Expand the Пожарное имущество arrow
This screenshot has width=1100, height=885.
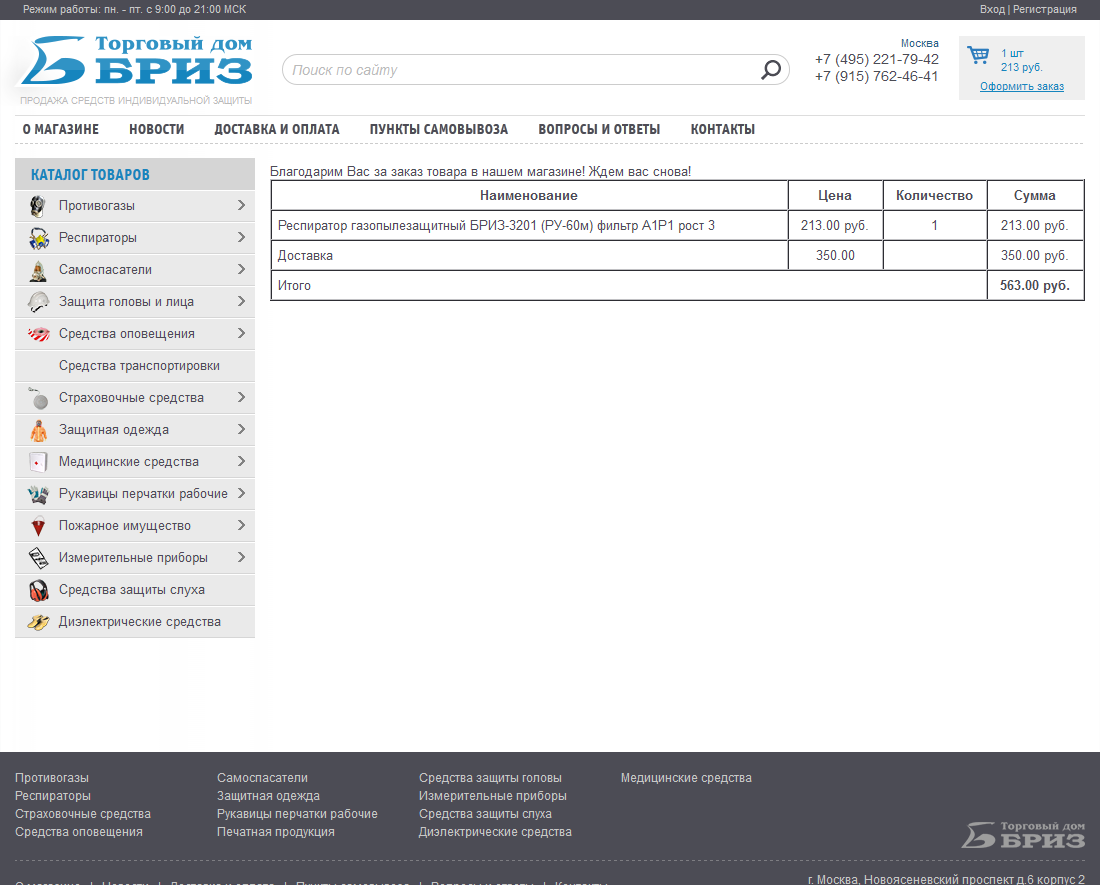(241, 525)
